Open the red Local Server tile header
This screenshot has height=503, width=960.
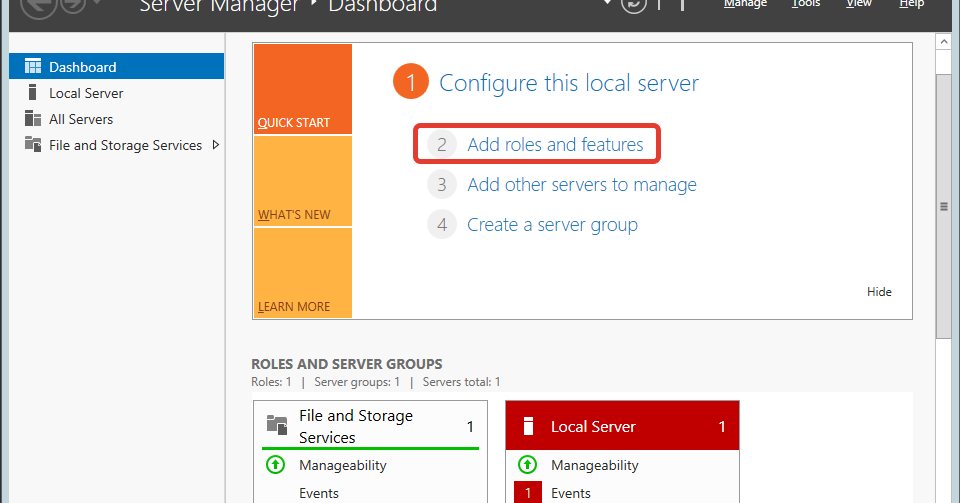(623, 426)
